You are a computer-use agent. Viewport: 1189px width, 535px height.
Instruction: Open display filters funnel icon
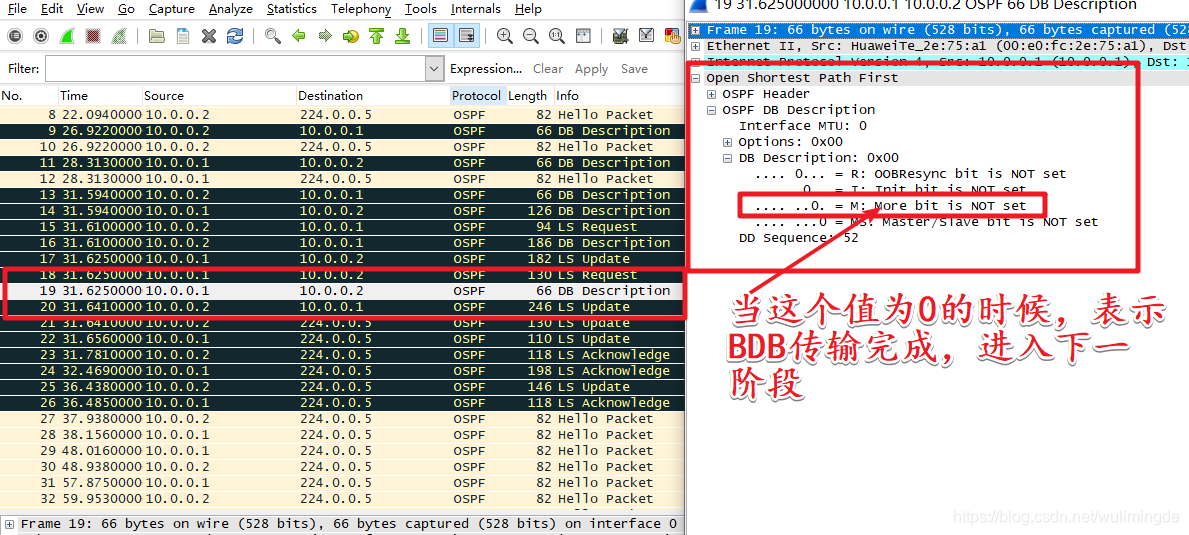[x=646, y=36]
